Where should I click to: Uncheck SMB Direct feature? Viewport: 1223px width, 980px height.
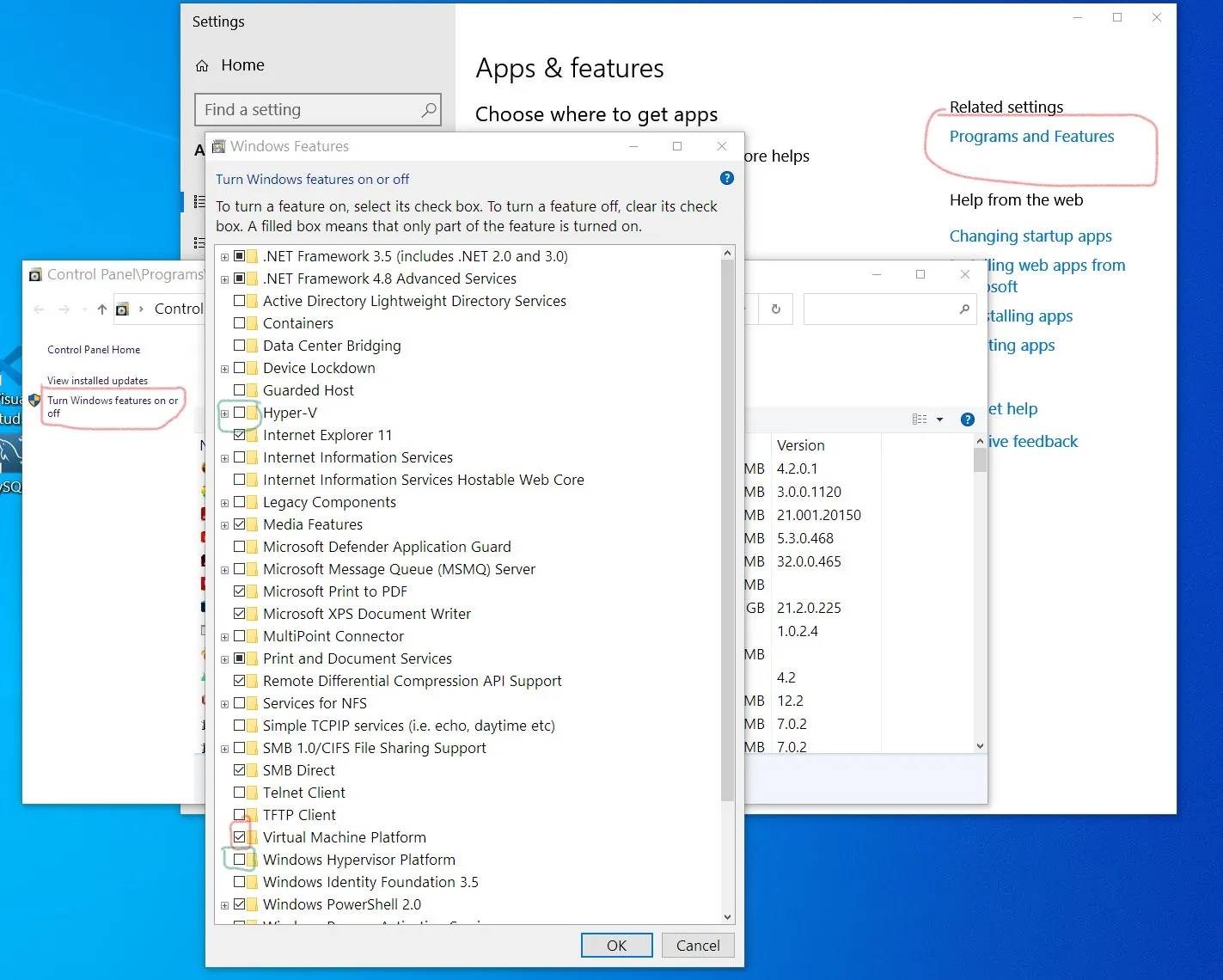point(240,770)
